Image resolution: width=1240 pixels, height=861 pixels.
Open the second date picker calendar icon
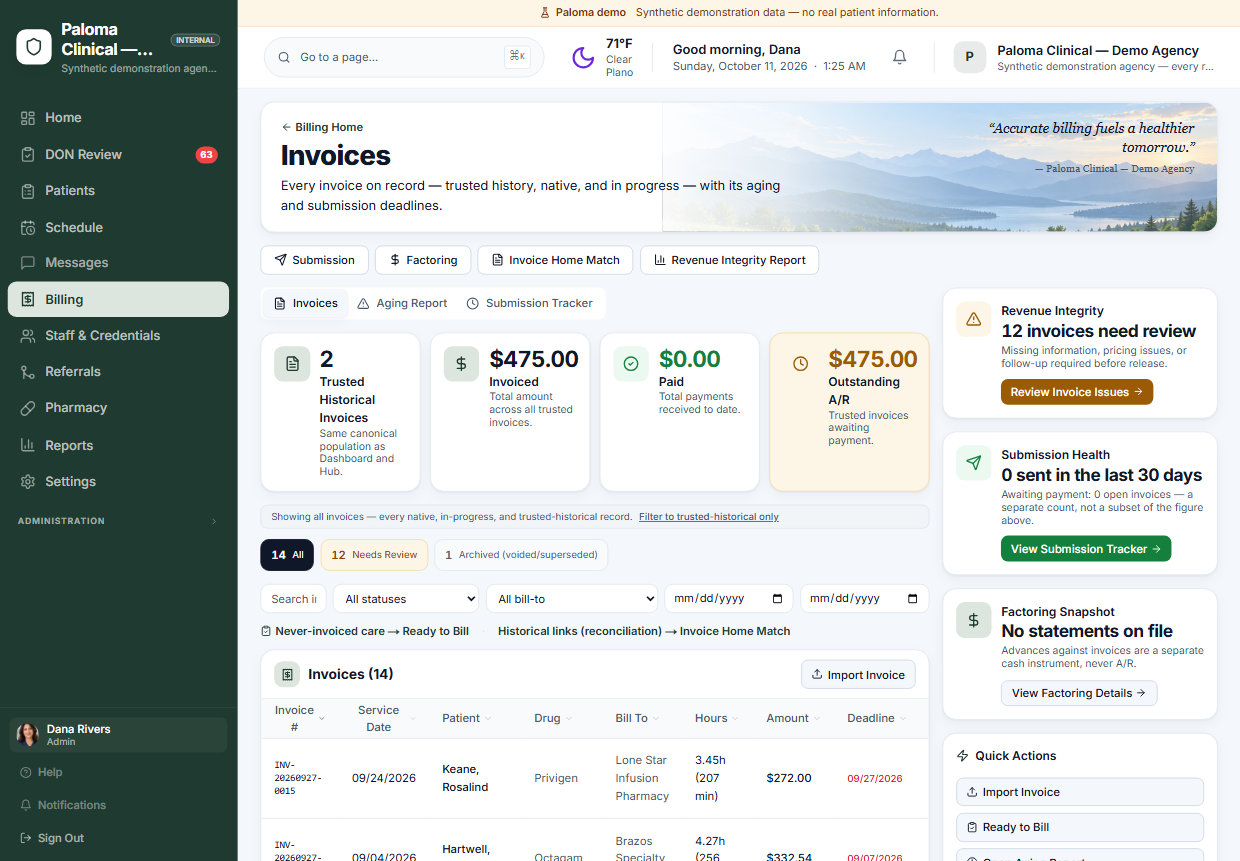913,599
